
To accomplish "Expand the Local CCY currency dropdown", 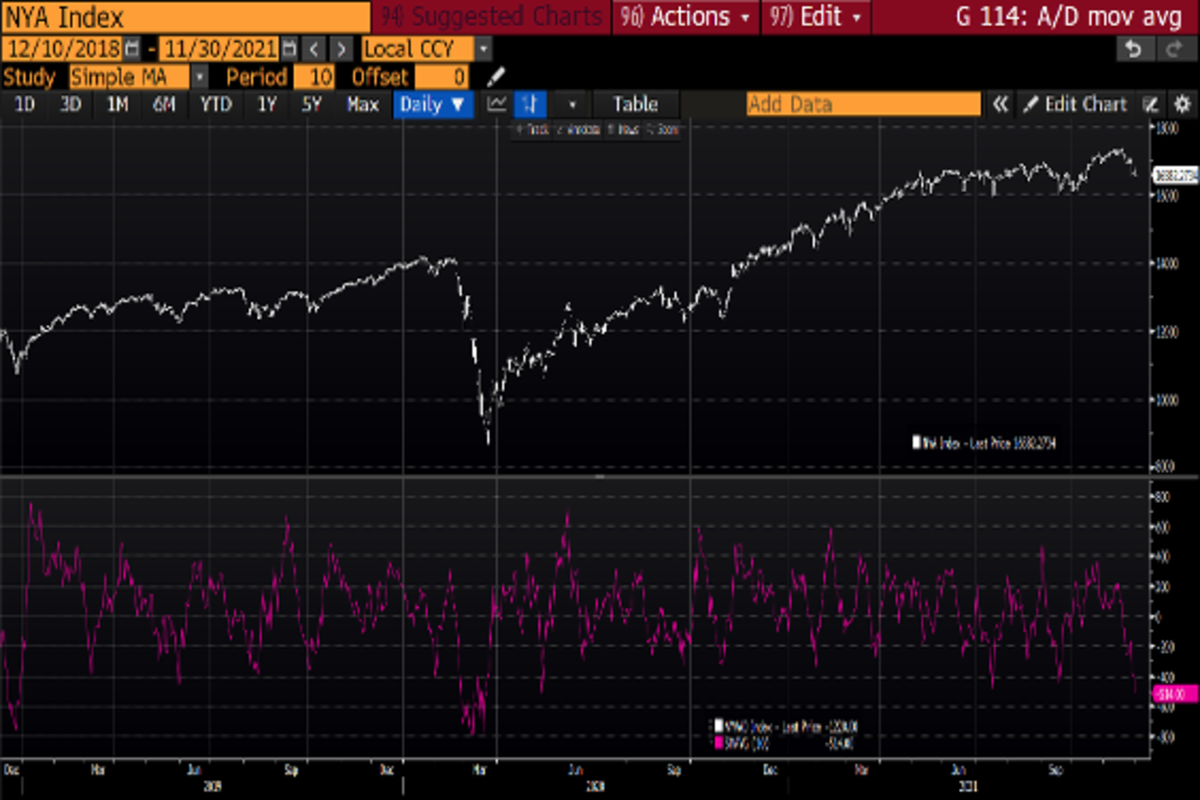I will (x=484, y=49).
